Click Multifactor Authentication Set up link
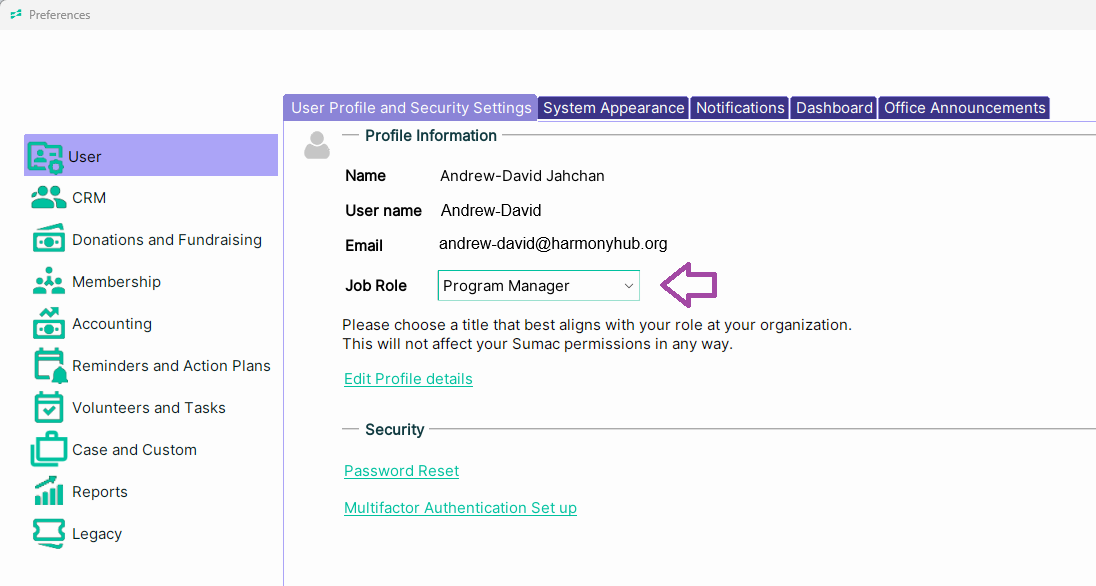This screenshot has height=586, width=1096. 460,508
